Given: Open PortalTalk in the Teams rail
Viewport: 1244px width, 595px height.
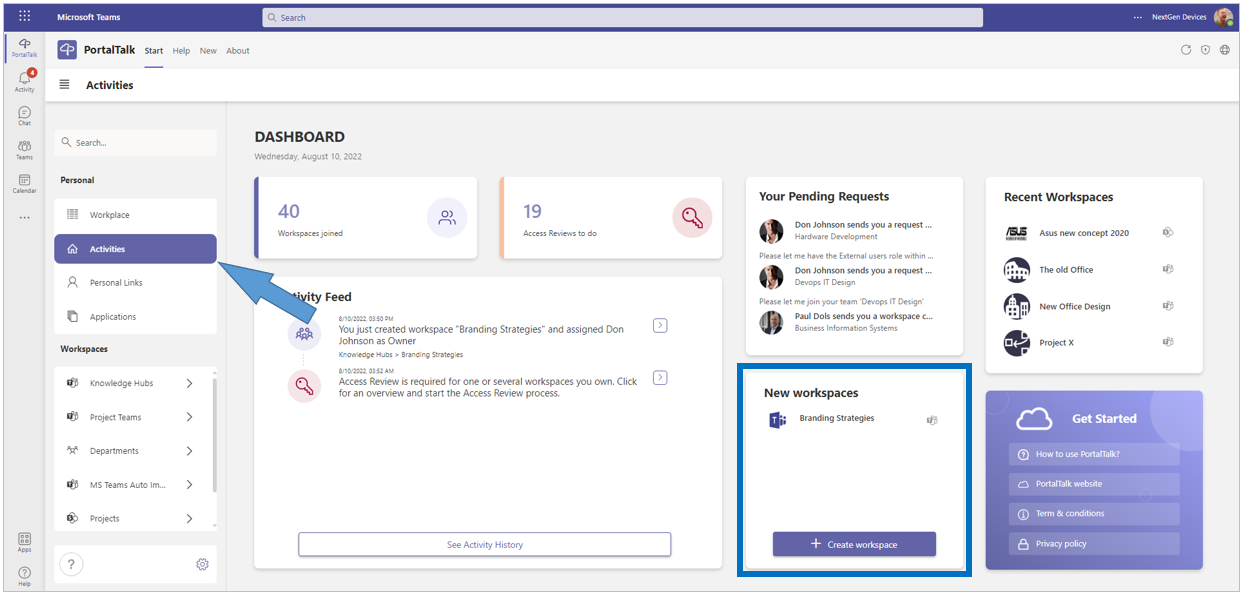Looking at the screenshot, I should pos(24,46).
